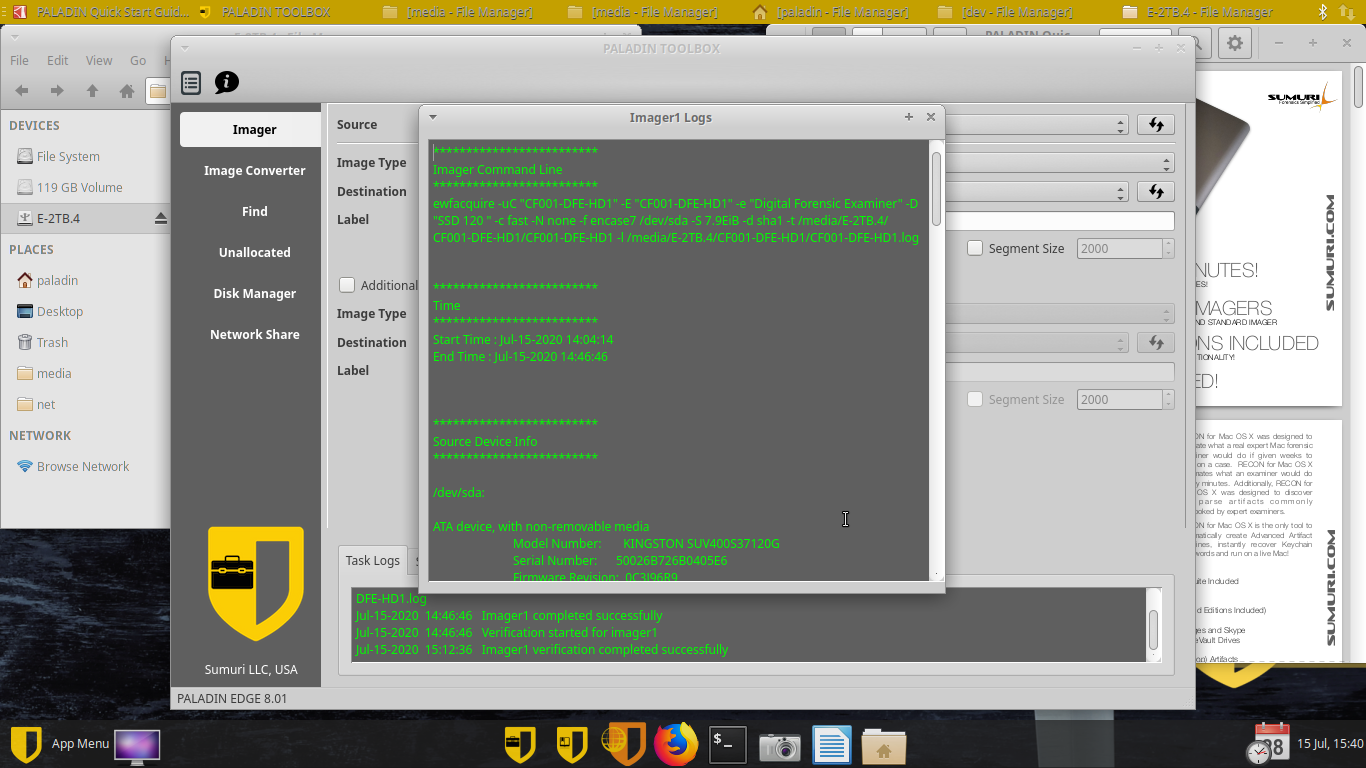Image resolution: width=1366 pixels, height=768 pixels.
Task: Open the Edit menu in File Manager
Action: click(57, 60)
